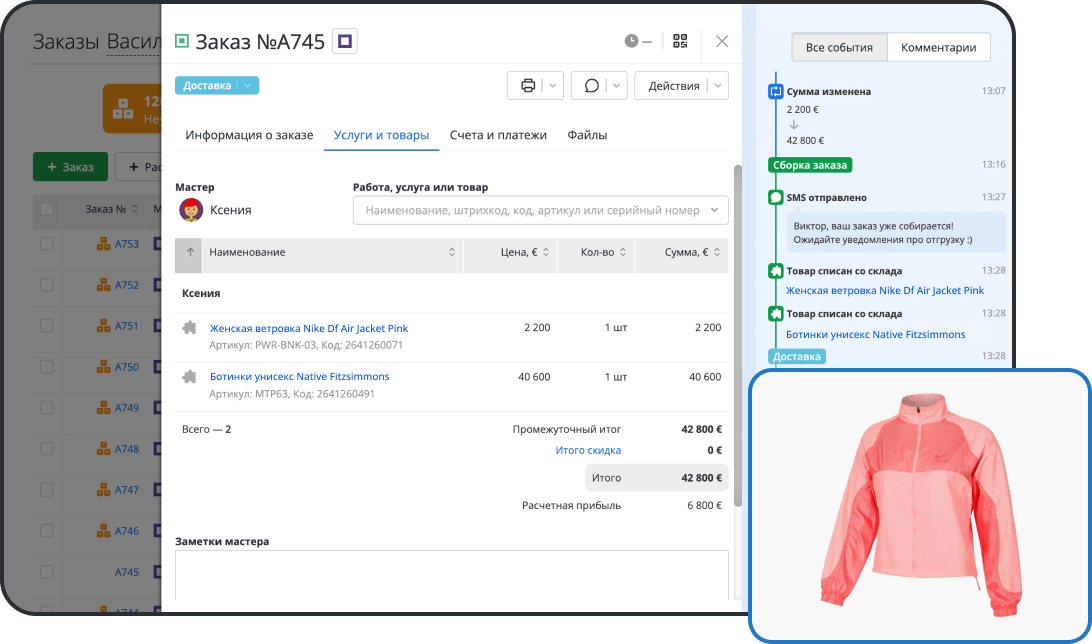Click the 'Сумма изменена' event icon in timeline
The image size is (1092, 644).
point(775,91)
